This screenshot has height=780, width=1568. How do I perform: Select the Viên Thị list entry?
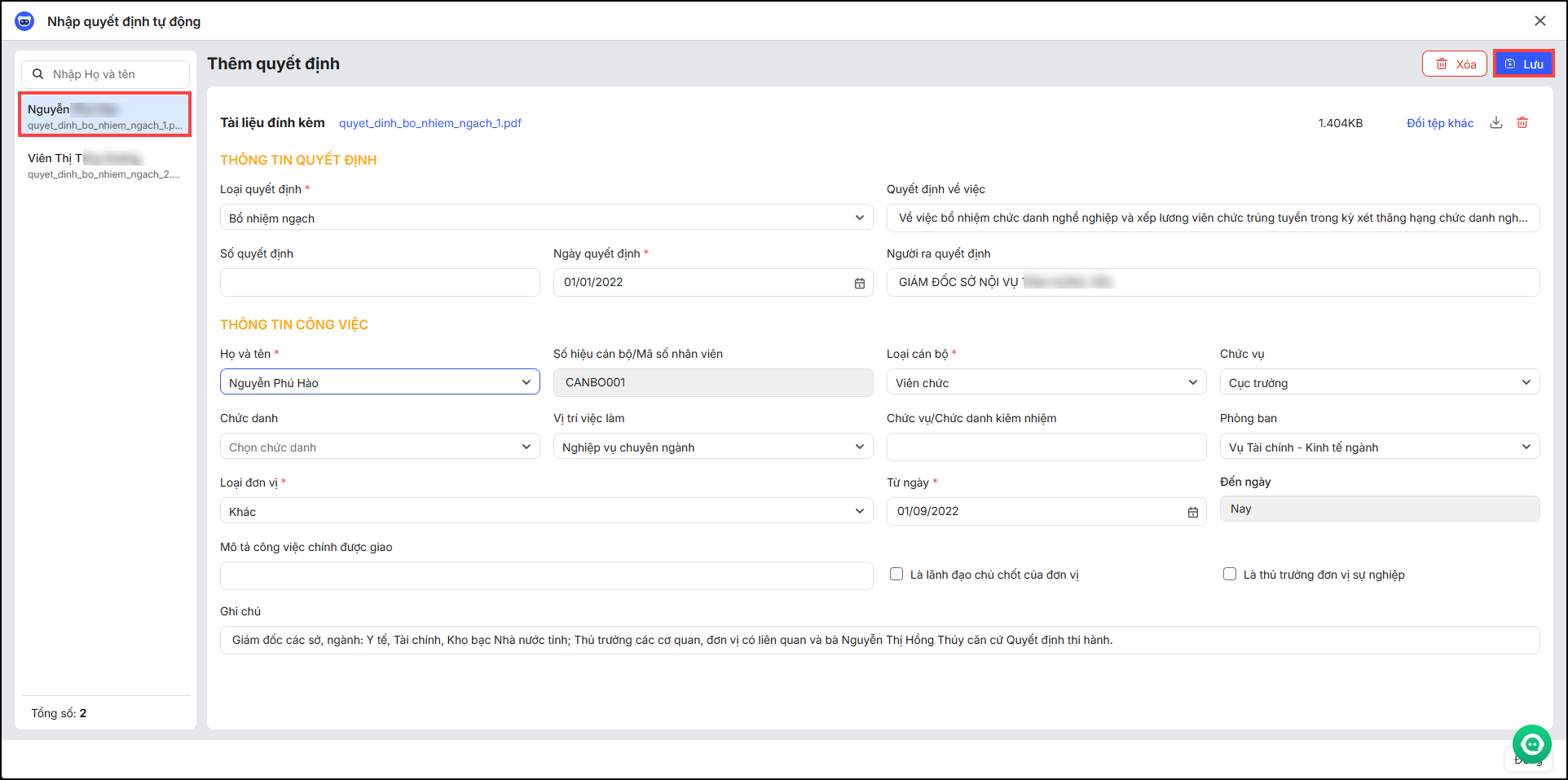[104, 165]
